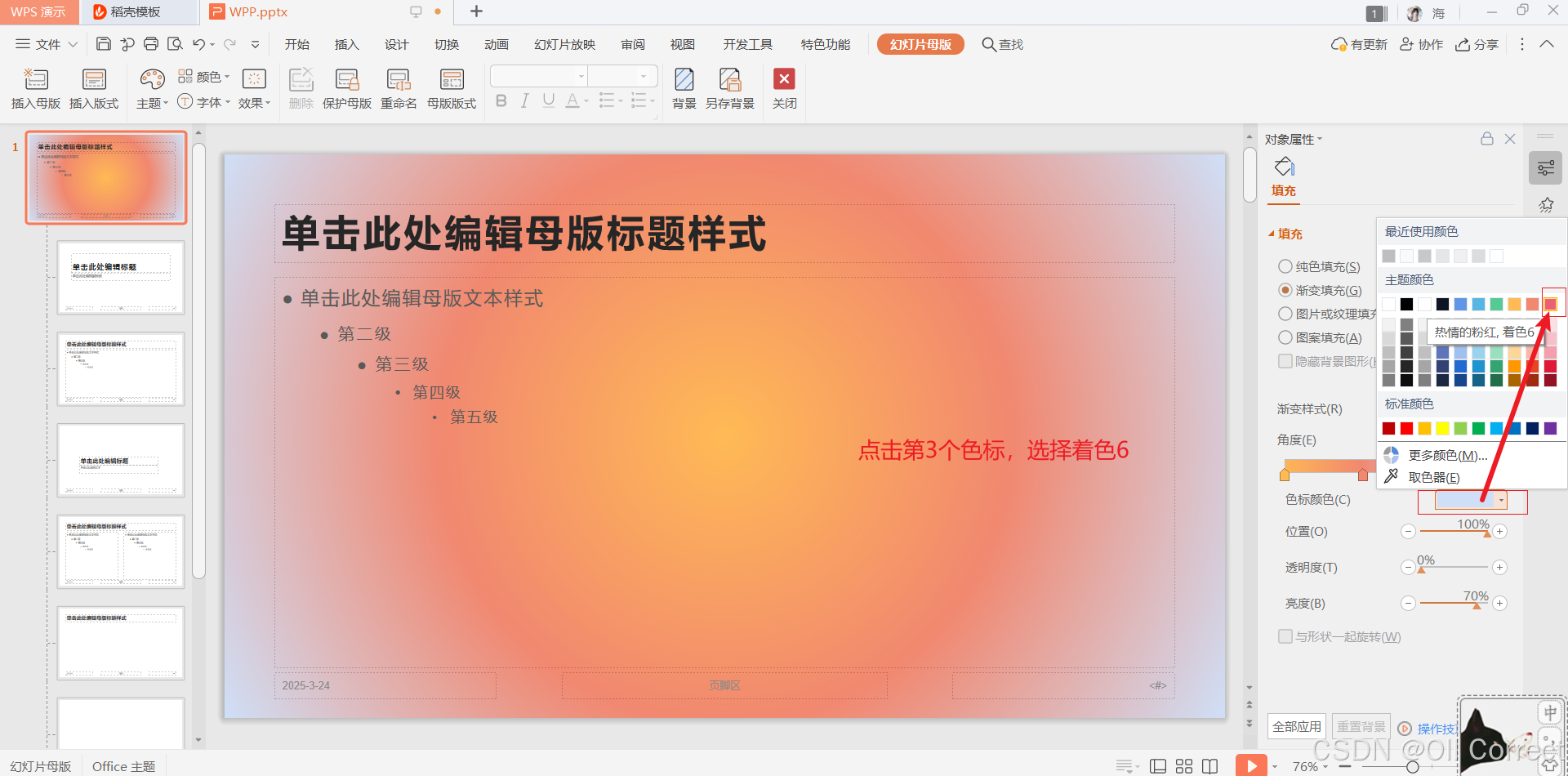Click the 协作 collaborate button
The width and height of the screenshot is (1568, 776).
[x=1422, y=44]
